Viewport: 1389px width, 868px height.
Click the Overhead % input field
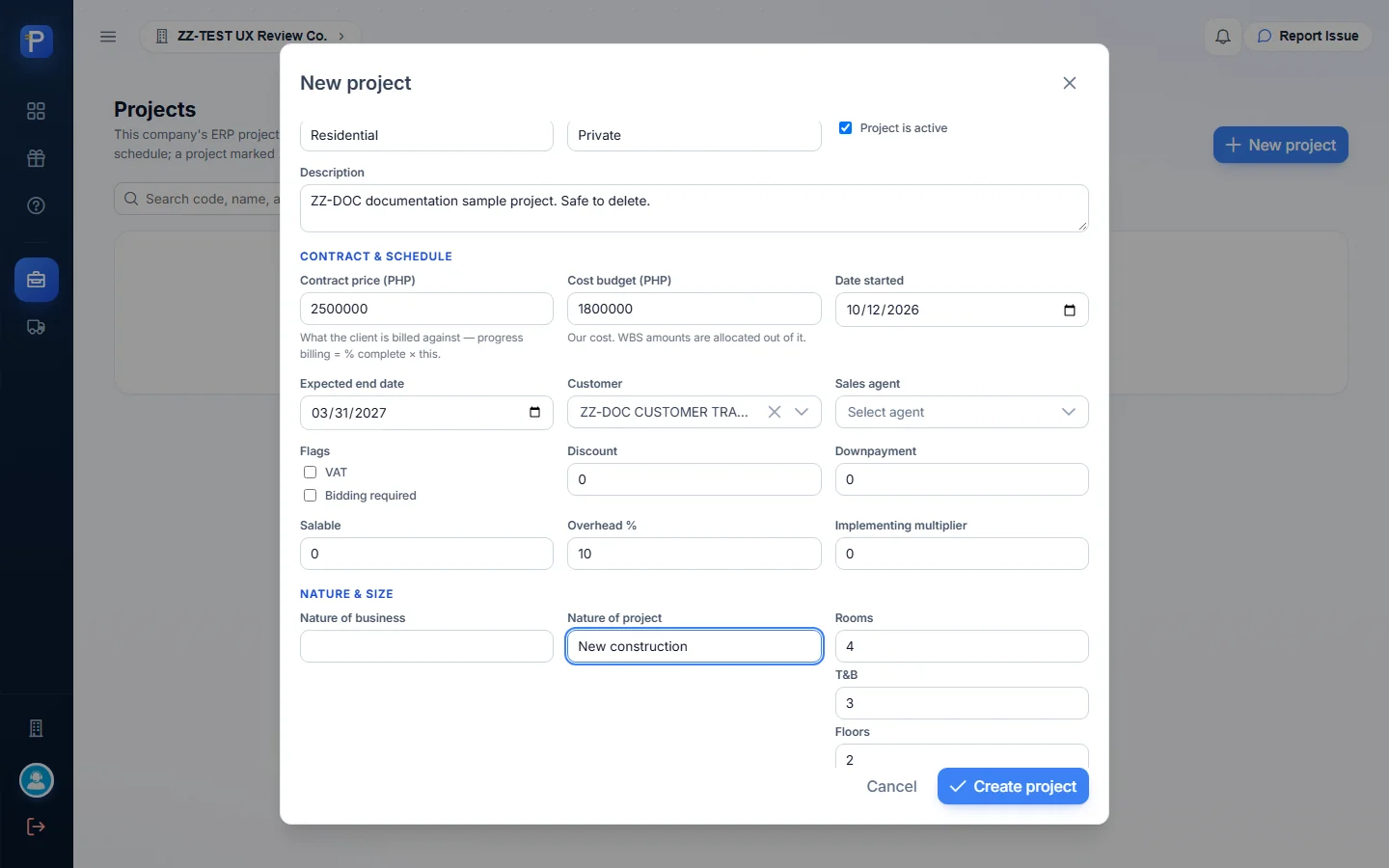(x=694, y=554)
